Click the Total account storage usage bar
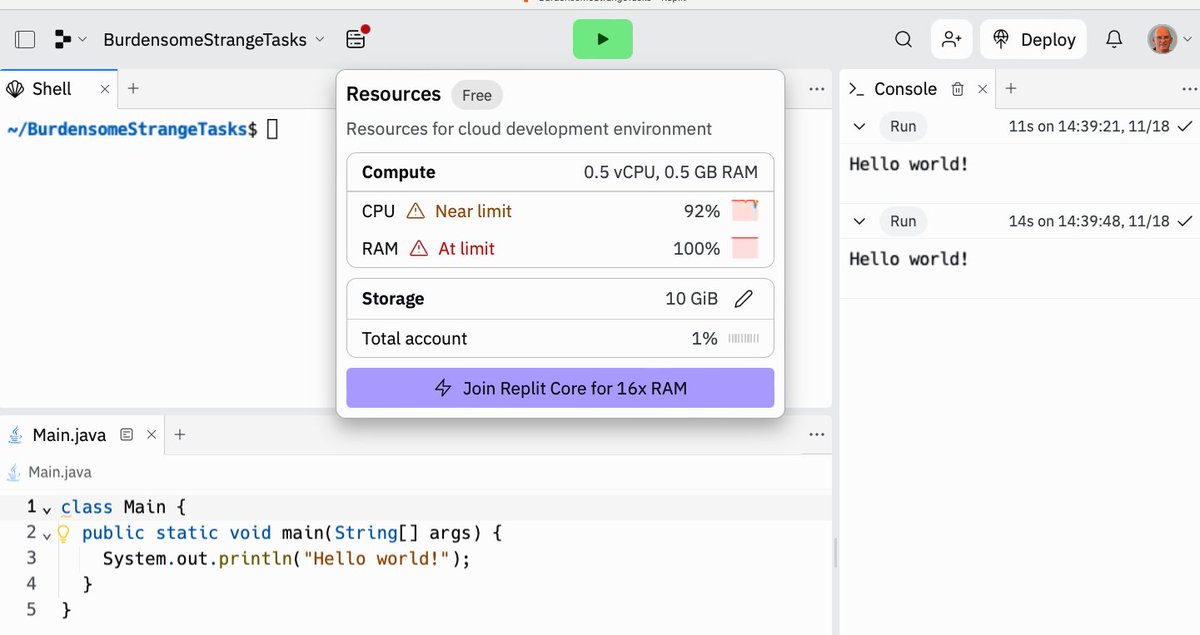The image size is (1200, 635). [x=743, y=339]
